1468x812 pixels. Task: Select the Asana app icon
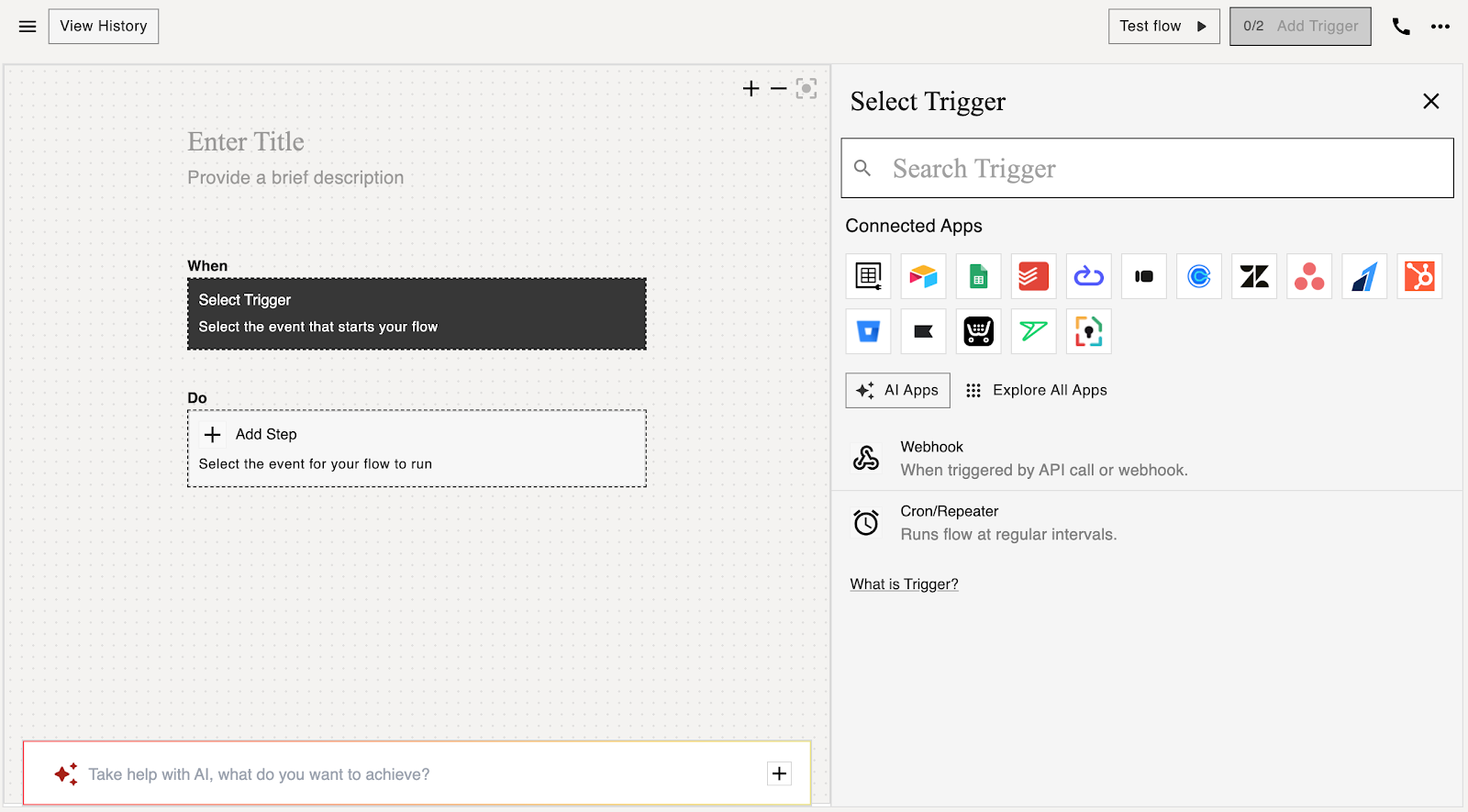tap(1308, 276)
